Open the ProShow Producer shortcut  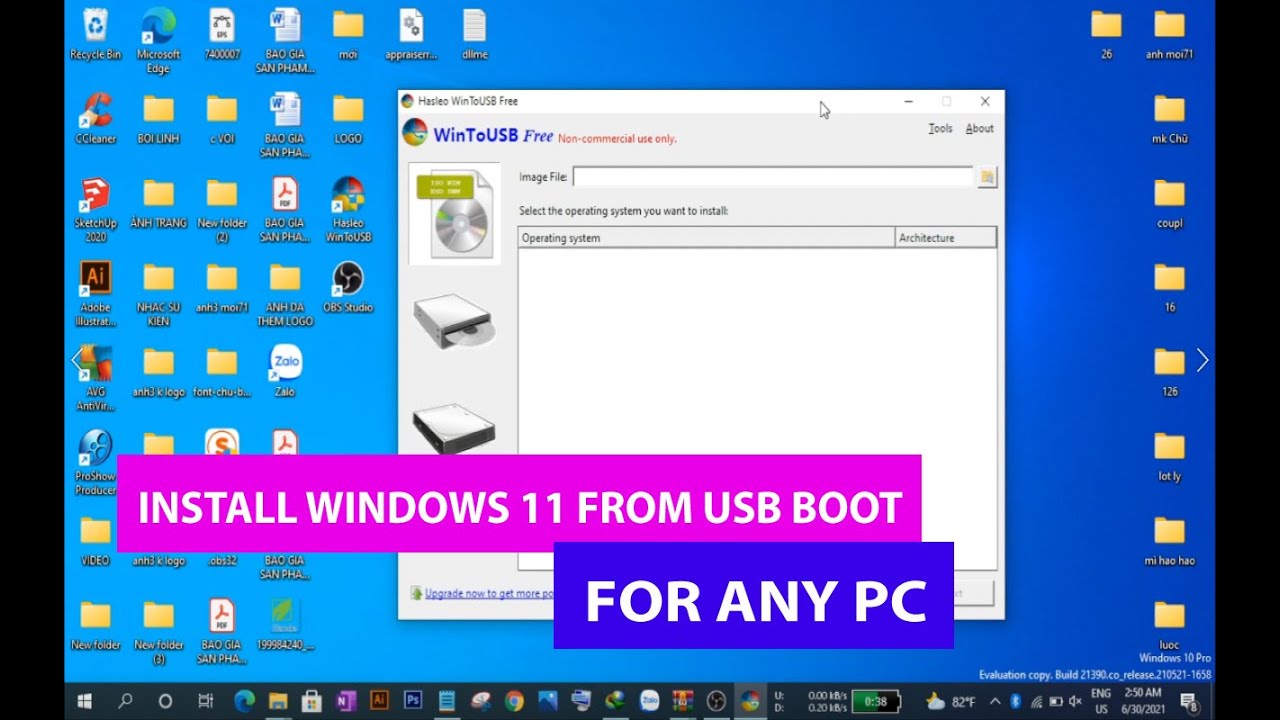[x=95, y=462]
